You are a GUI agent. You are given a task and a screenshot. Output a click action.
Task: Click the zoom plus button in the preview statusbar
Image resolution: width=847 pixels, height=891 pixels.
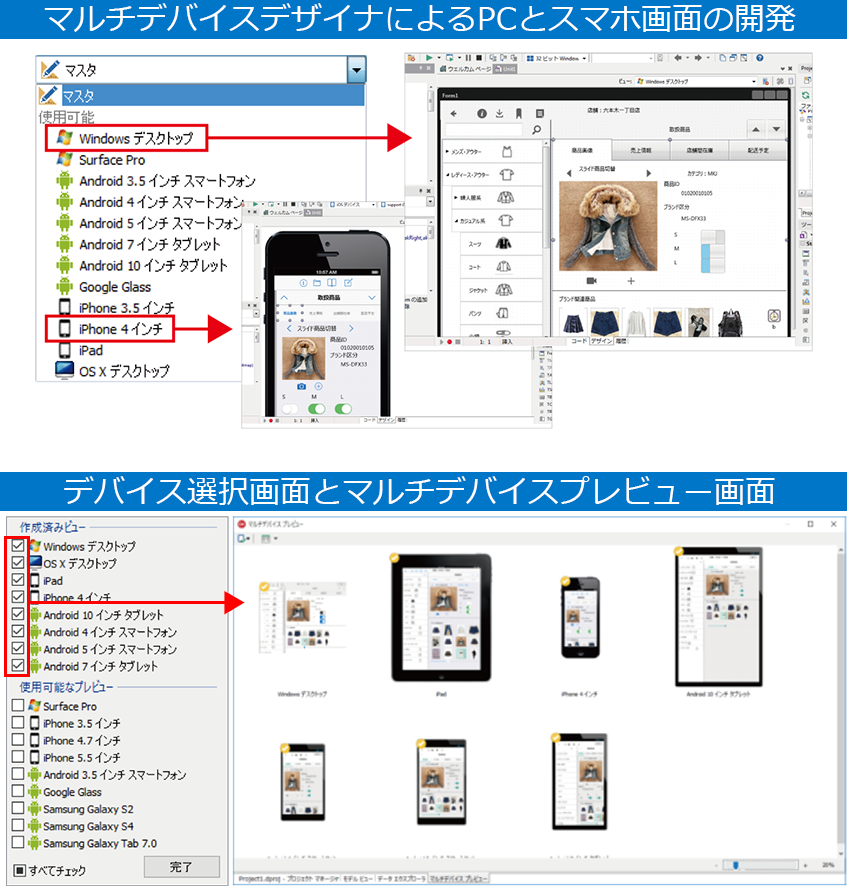pos(805,866)
